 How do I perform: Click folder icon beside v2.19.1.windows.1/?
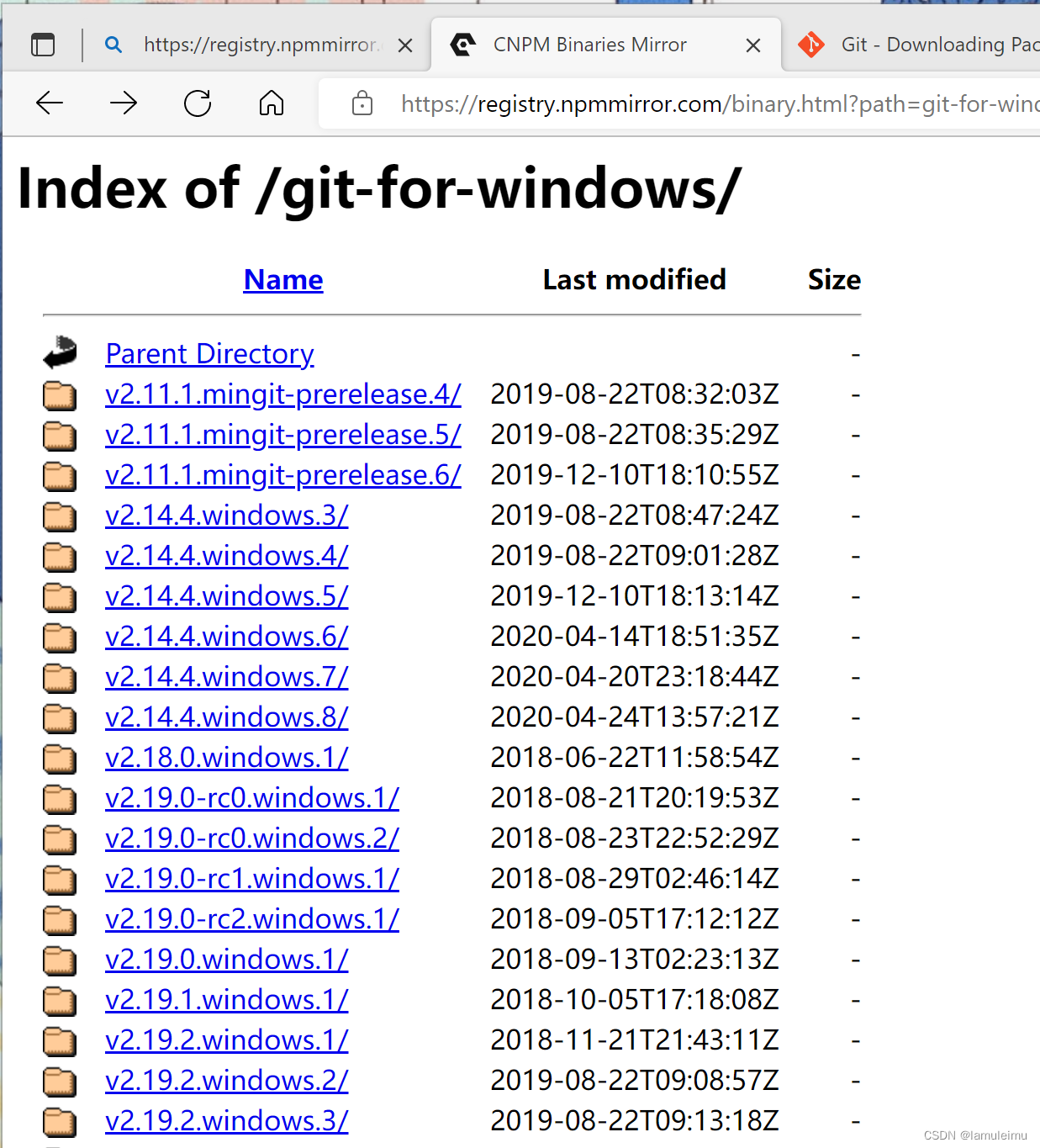click(x=60, y=1001)
